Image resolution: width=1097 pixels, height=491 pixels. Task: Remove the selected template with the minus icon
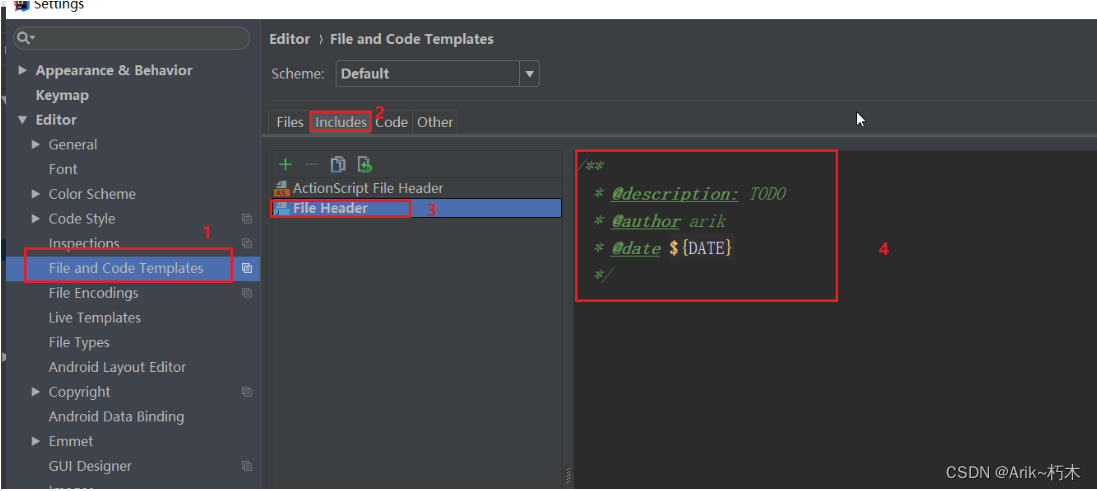pos(312,164)
